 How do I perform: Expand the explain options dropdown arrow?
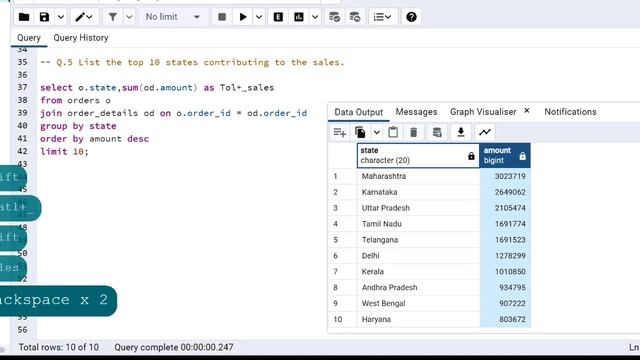tap(315, 17)
